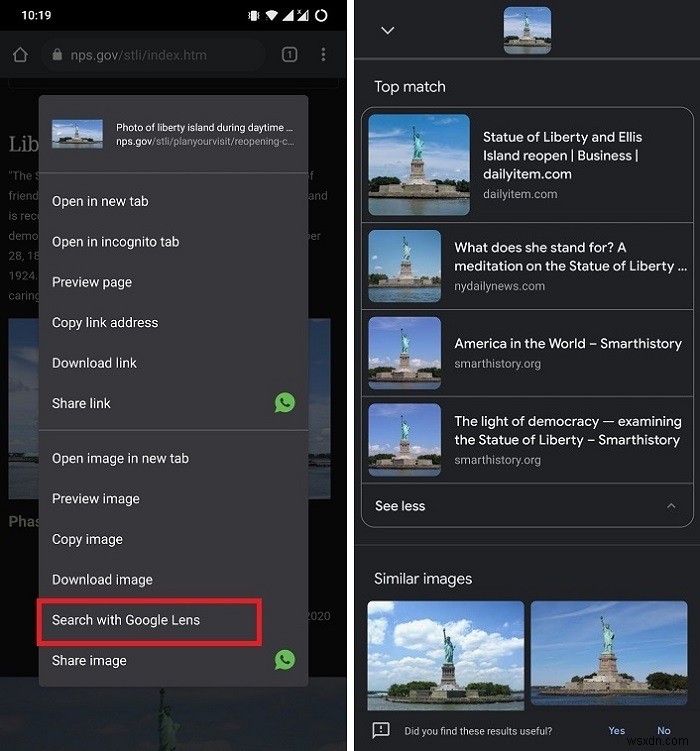The image size is (700, 751).
Task: Select Download link entry
Action: [x=173, y=363]
